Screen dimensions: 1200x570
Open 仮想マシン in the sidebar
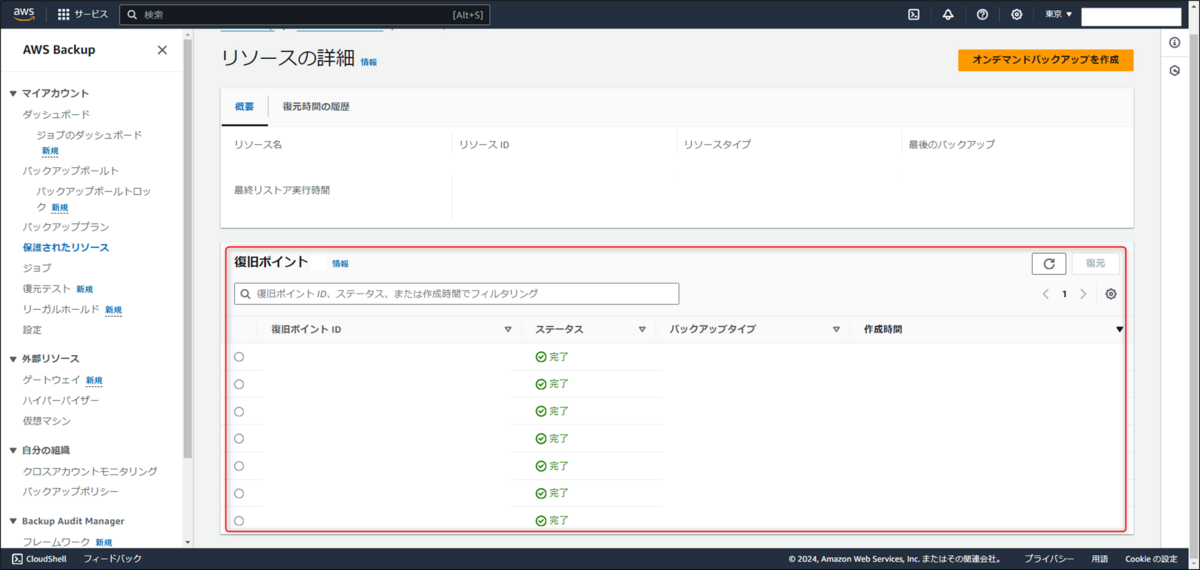[x=47, y=421]
